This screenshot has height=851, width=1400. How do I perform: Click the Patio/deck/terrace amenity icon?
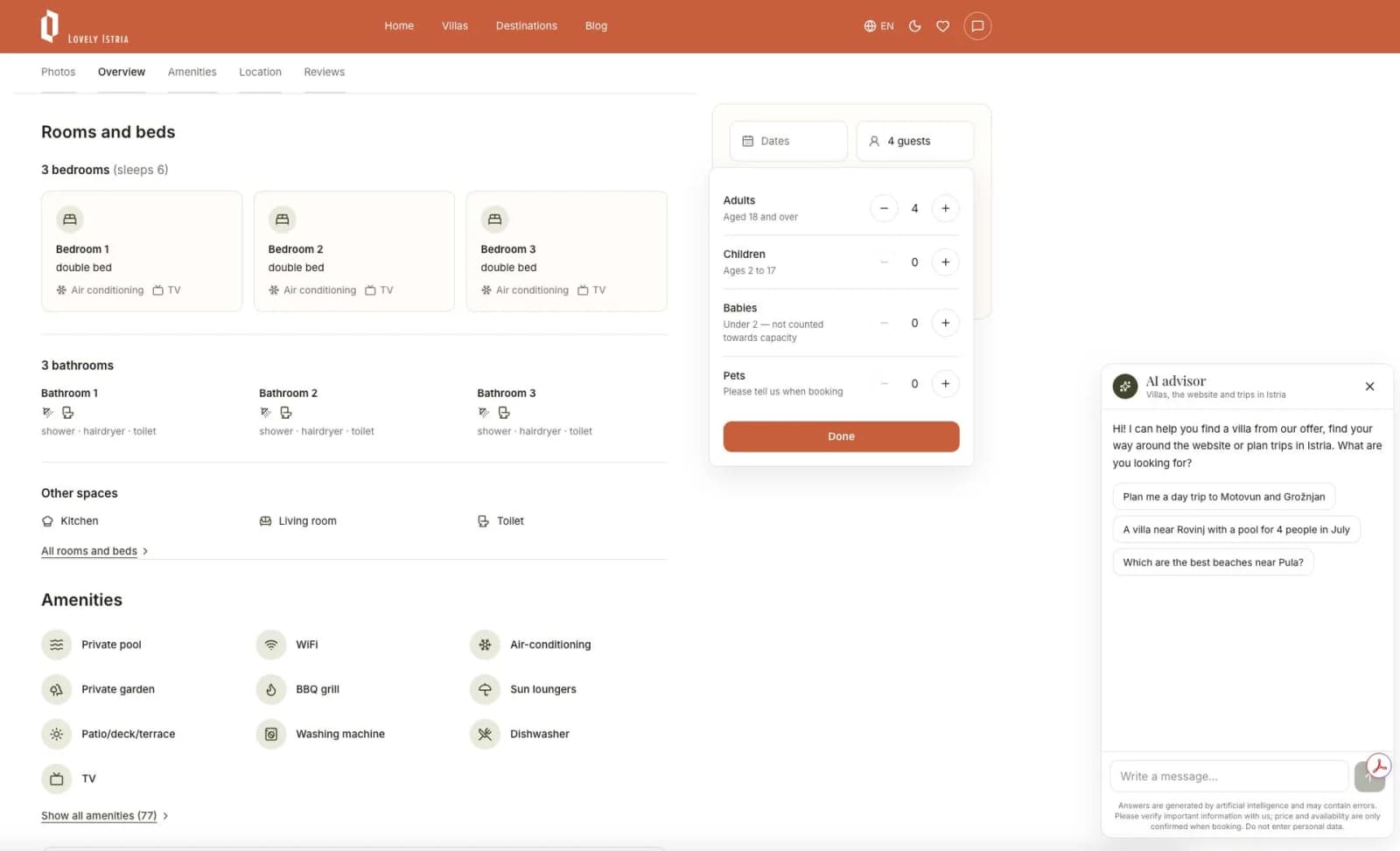click(x=56, y=734)
